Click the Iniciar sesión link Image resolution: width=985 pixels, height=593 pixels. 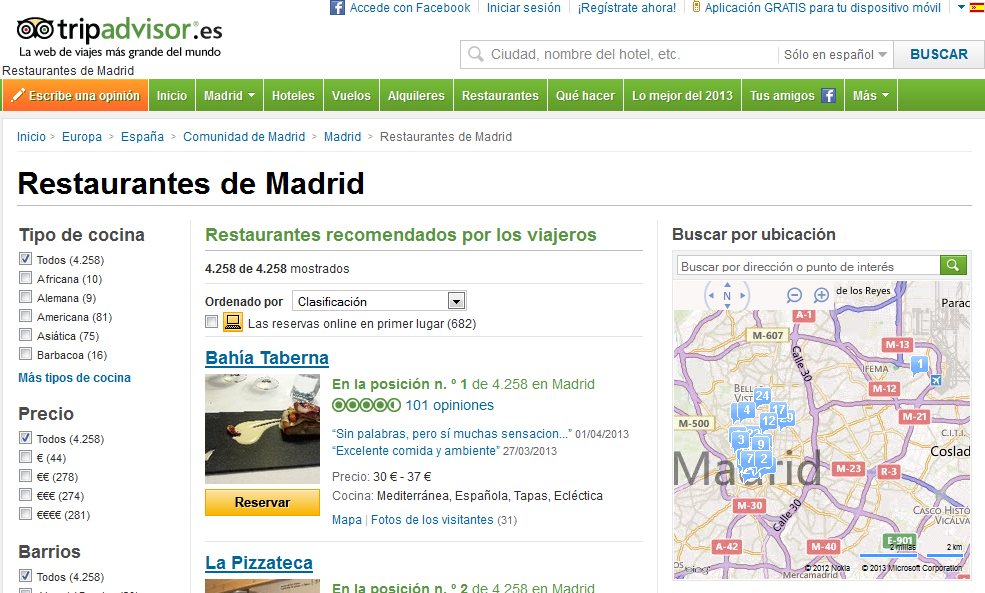click(x=523, y=8)
